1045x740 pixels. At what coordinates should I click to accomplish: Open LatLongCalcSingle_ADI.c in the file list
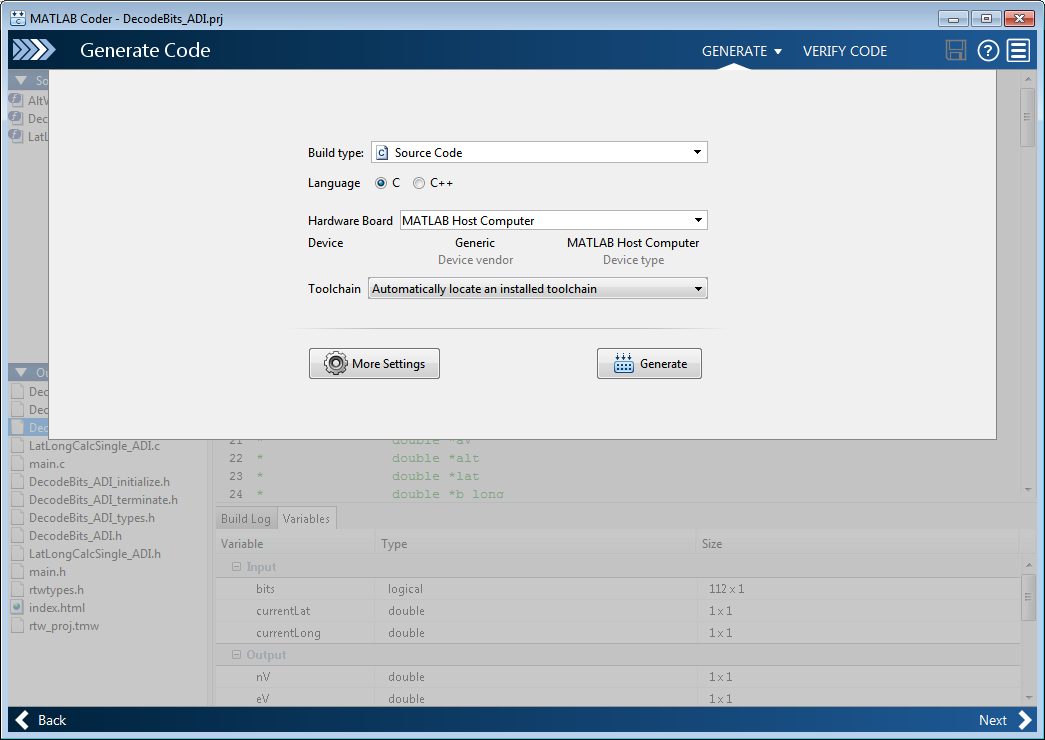tap(94, 445)
